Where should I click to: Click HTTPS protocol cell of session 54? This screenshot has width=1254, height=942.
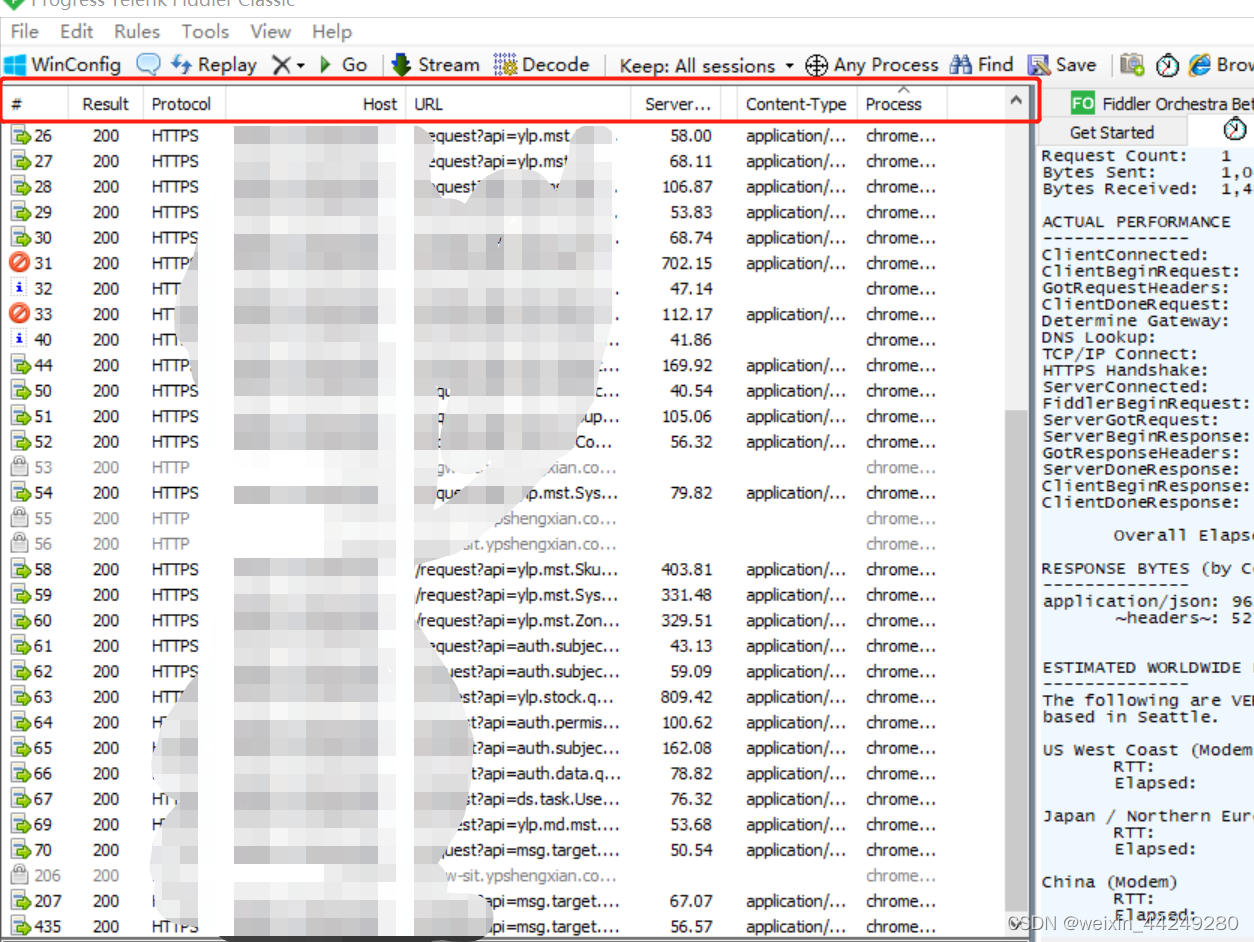coord(175,493)
